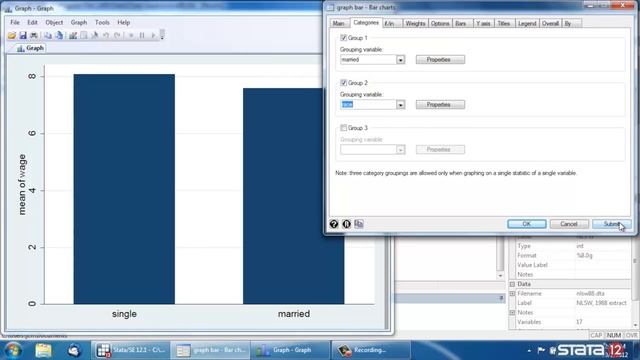Click the graph bar dialog taskbar button
Viewport: 640px width, 360px height.
(211, 350)
